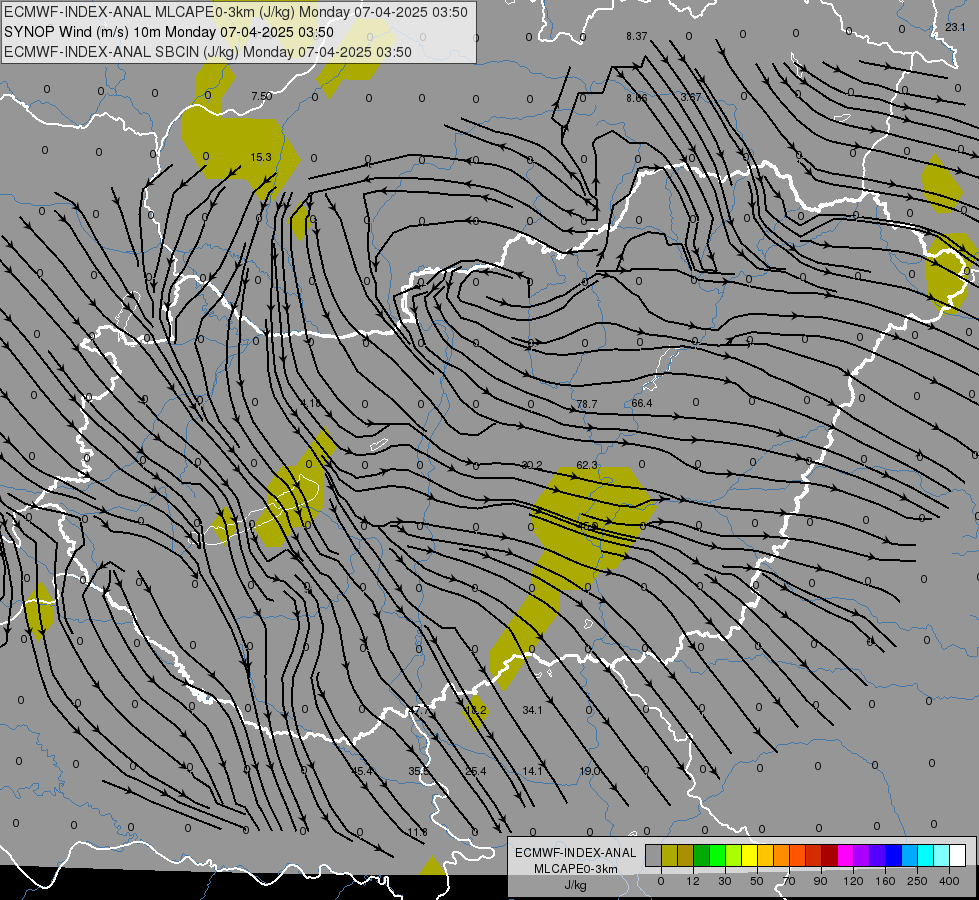The height and width of the screenshot is (900, 979).
Task: Click the brownish-olive legend swatch left of 12
Action: click(686, 855)
